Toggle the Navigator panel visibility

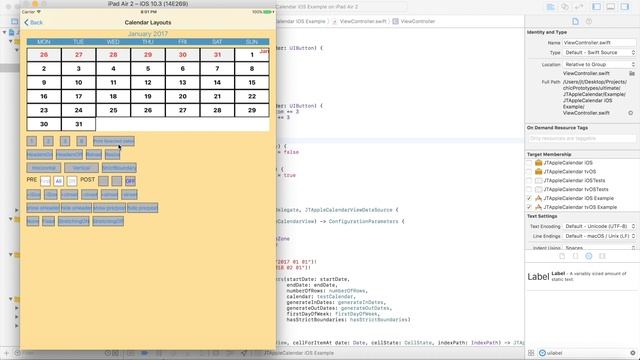pyautogui.click(x=596, y=7)
